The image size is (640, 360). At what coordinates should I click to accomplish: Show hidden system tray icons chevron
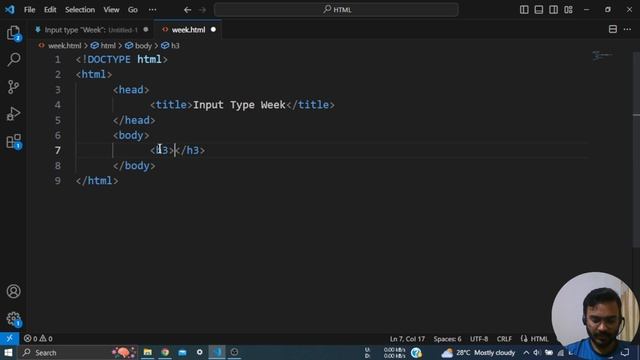(x=526, y=353)
